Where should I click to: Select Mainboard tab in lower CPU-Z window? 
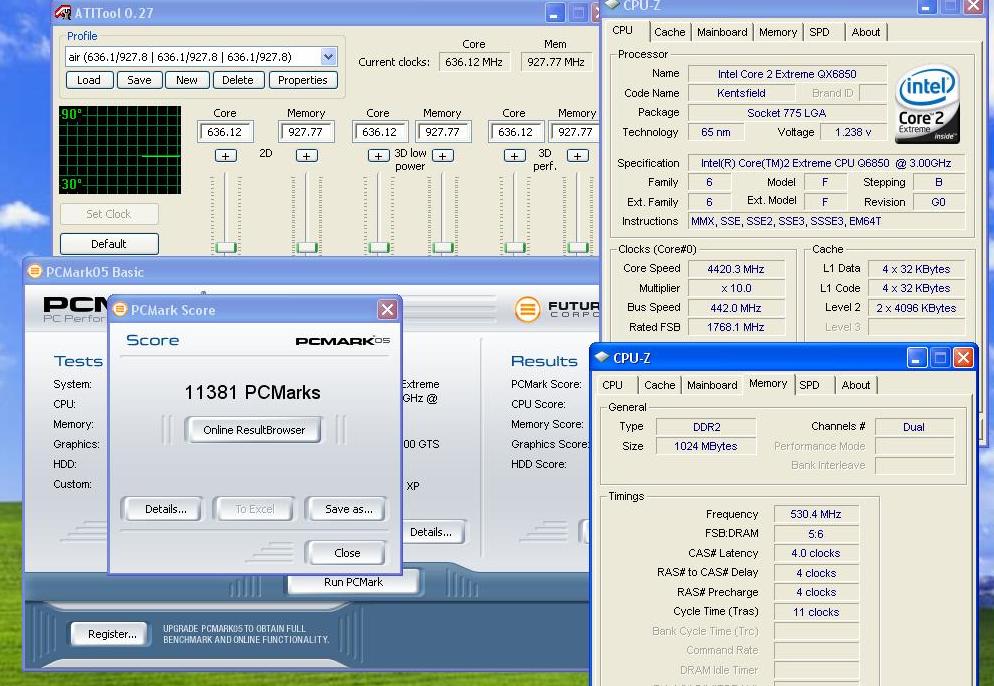[x=712, y=385]
